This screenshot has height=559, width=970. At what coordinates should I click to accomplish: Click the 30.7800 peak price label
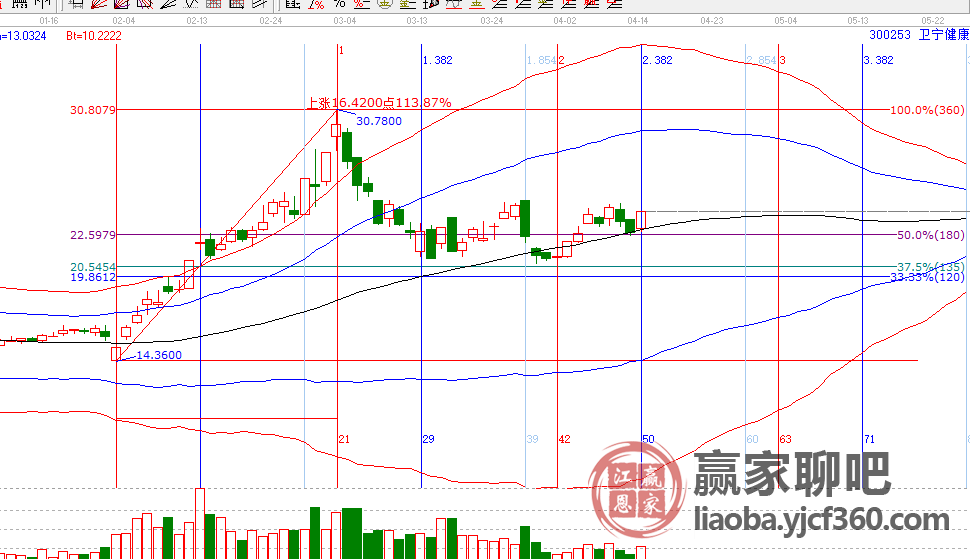[x=379, y=121]
